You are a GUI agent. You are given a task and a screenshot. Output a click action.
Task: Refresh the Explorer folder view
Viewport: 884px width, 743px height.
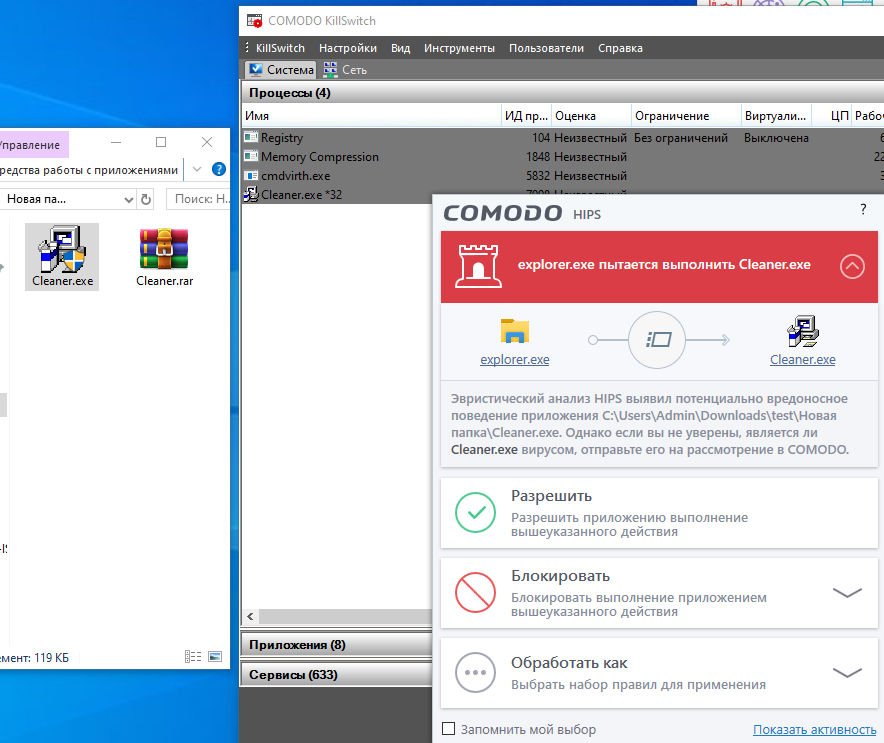click(146, 199)
